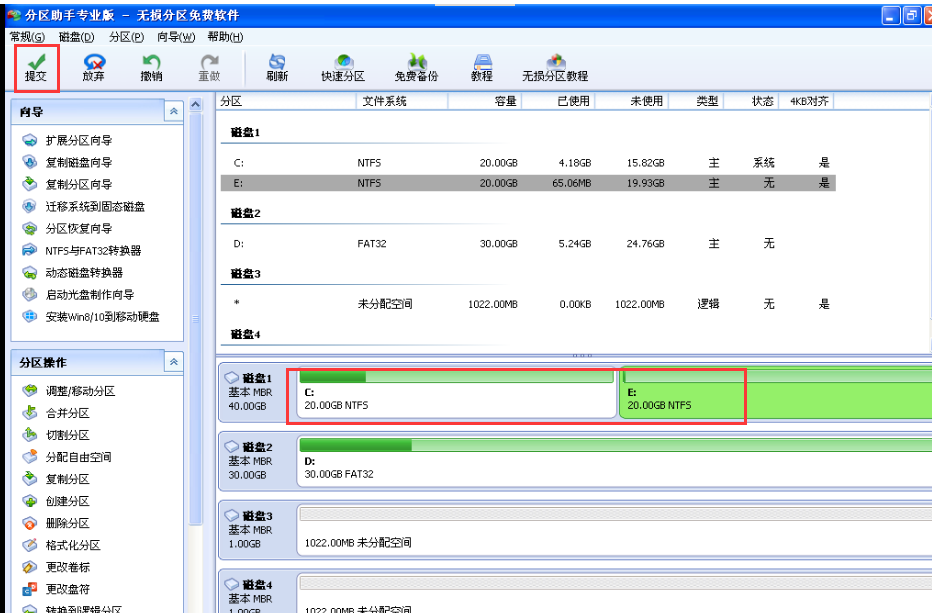932x613 pixels.
Task: Collapse the 向导 panel chevron
Action: [174, 111]
